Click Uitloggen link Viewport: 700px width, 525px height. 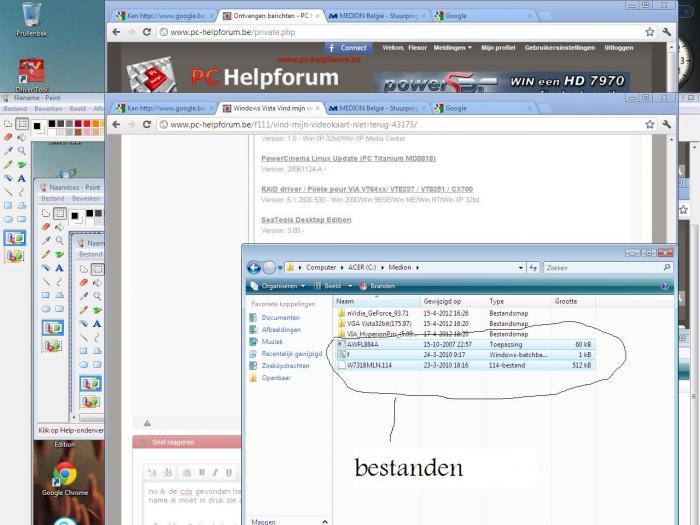point(618,48)
